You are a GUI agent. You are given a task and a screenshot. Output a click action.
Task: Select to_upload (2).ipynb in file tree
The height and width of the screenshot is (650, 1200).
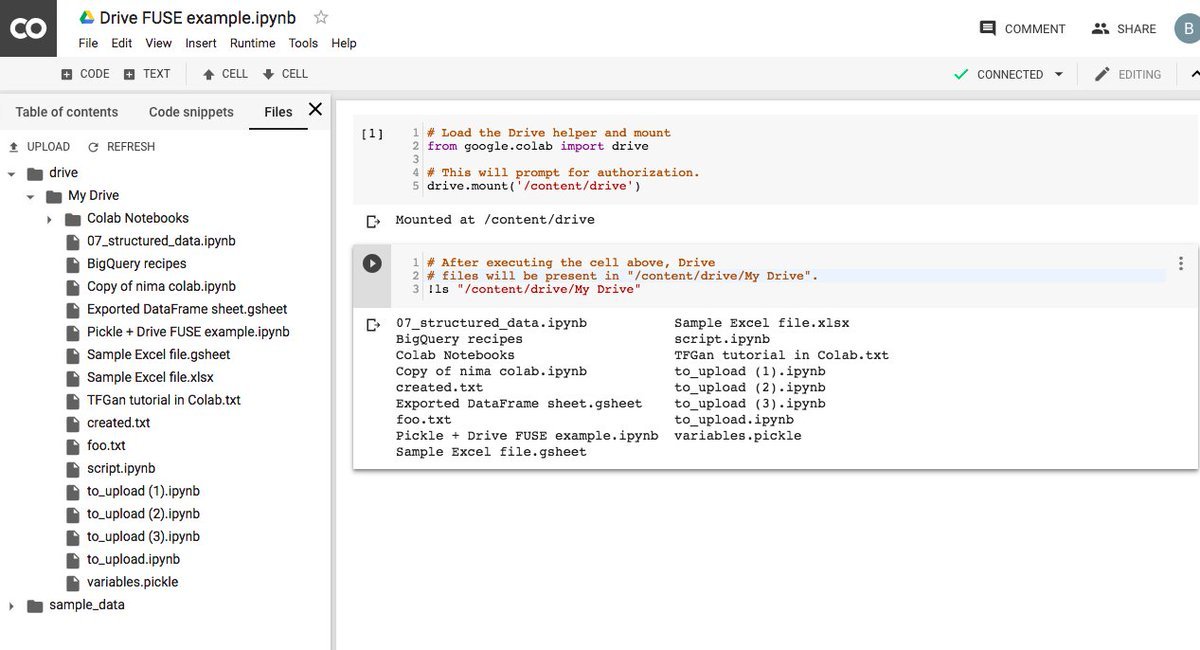coord(143,514)
